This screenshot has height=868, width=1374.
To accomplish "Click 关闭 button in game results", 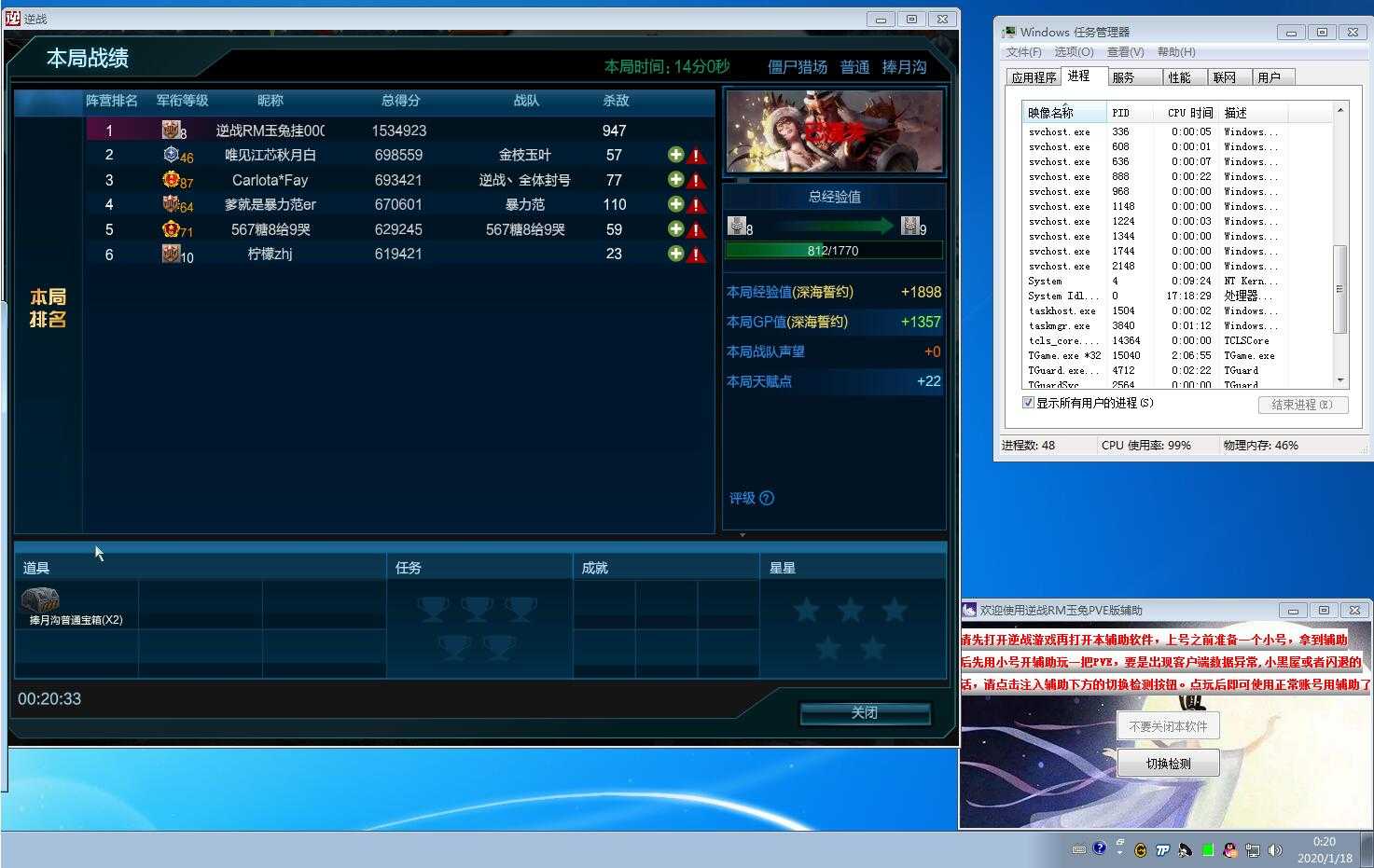I will click(865, 712).
